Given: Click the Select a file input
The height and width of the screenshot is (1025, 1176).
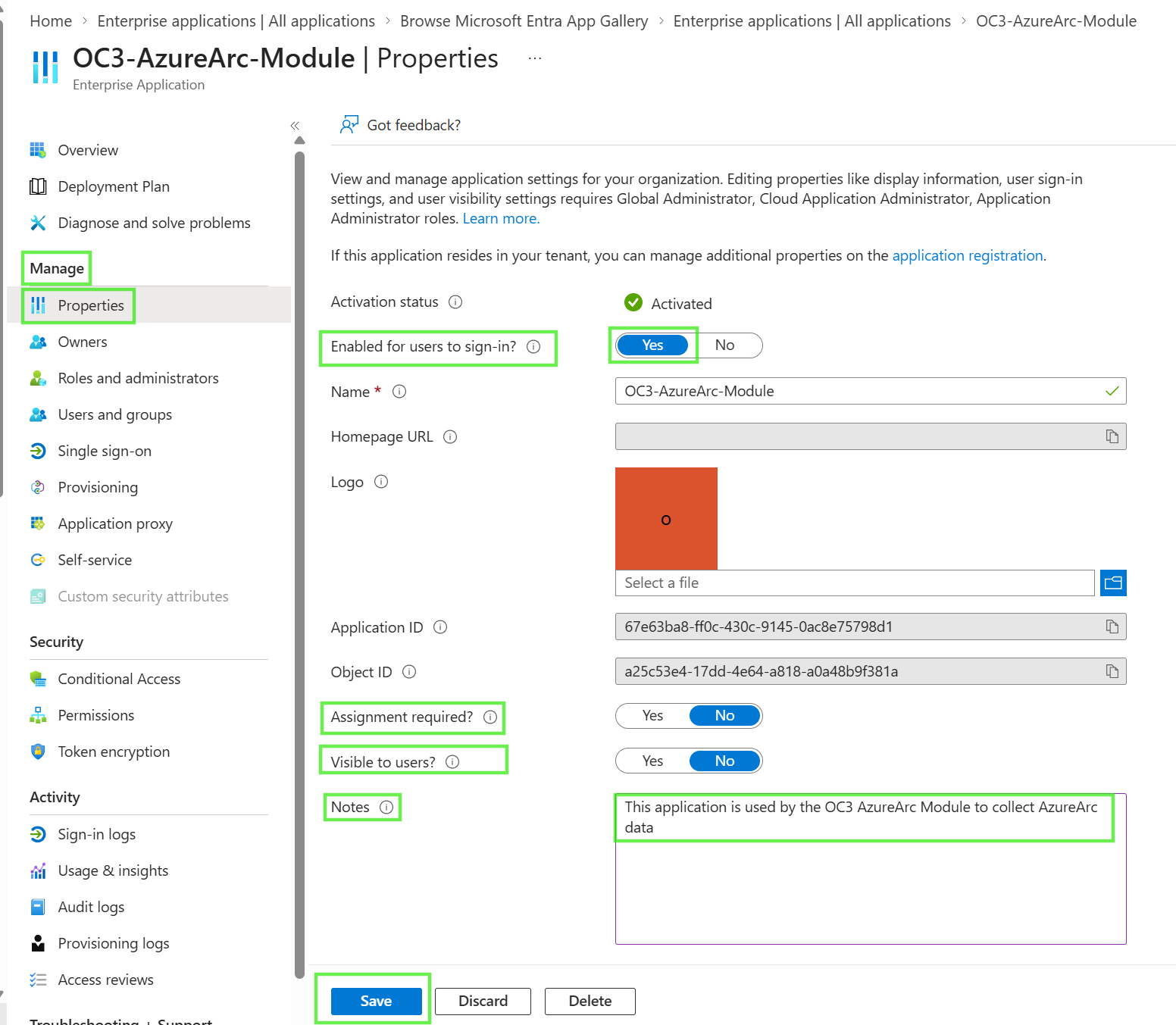Looking at the screenshot, I should tap(855, 583).
